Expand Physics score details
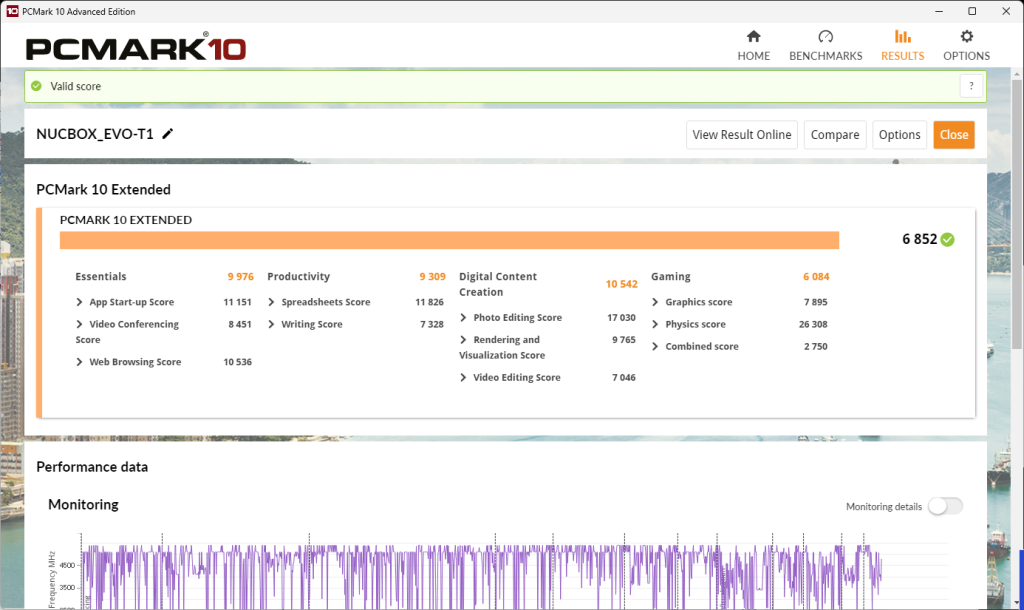This screenshot has height=610, width=1024. click(655, 324)
